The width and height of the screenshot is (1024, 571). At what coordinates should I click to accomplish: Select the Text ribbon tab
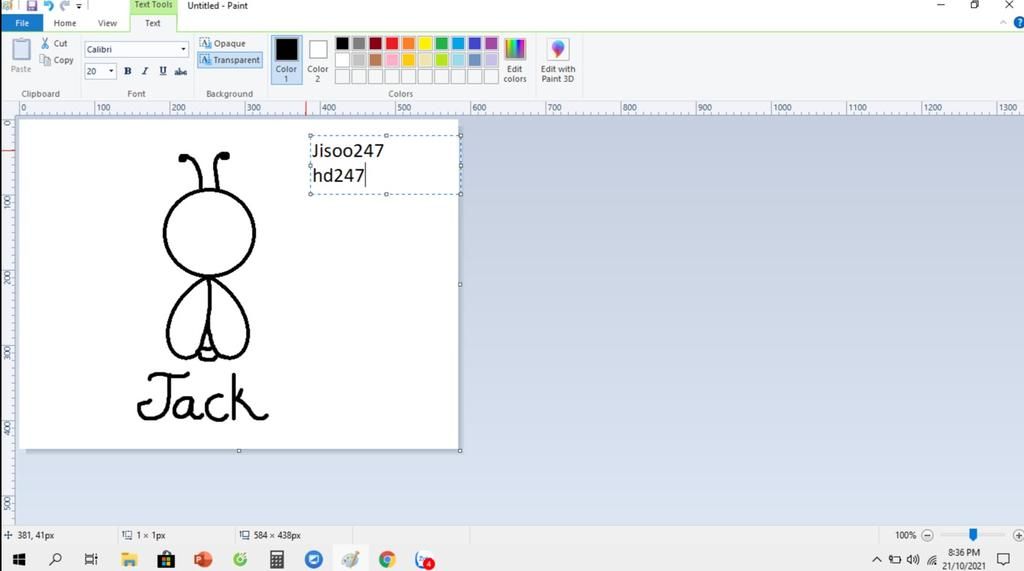[153, 23]
